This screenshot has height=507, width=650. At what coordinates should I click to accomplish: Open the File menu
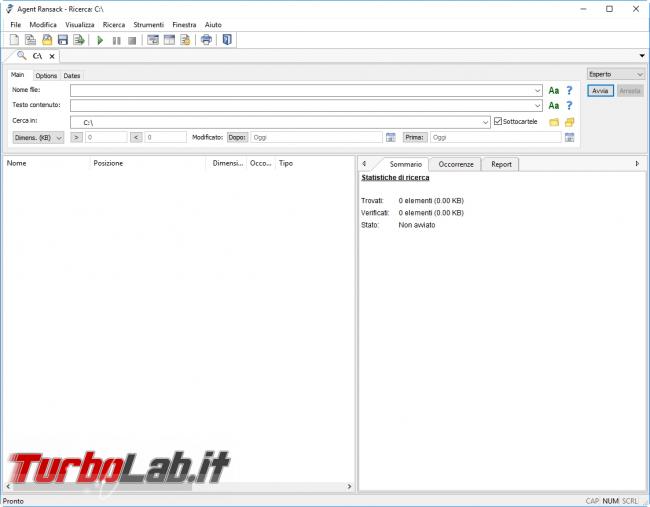point(15,24)
